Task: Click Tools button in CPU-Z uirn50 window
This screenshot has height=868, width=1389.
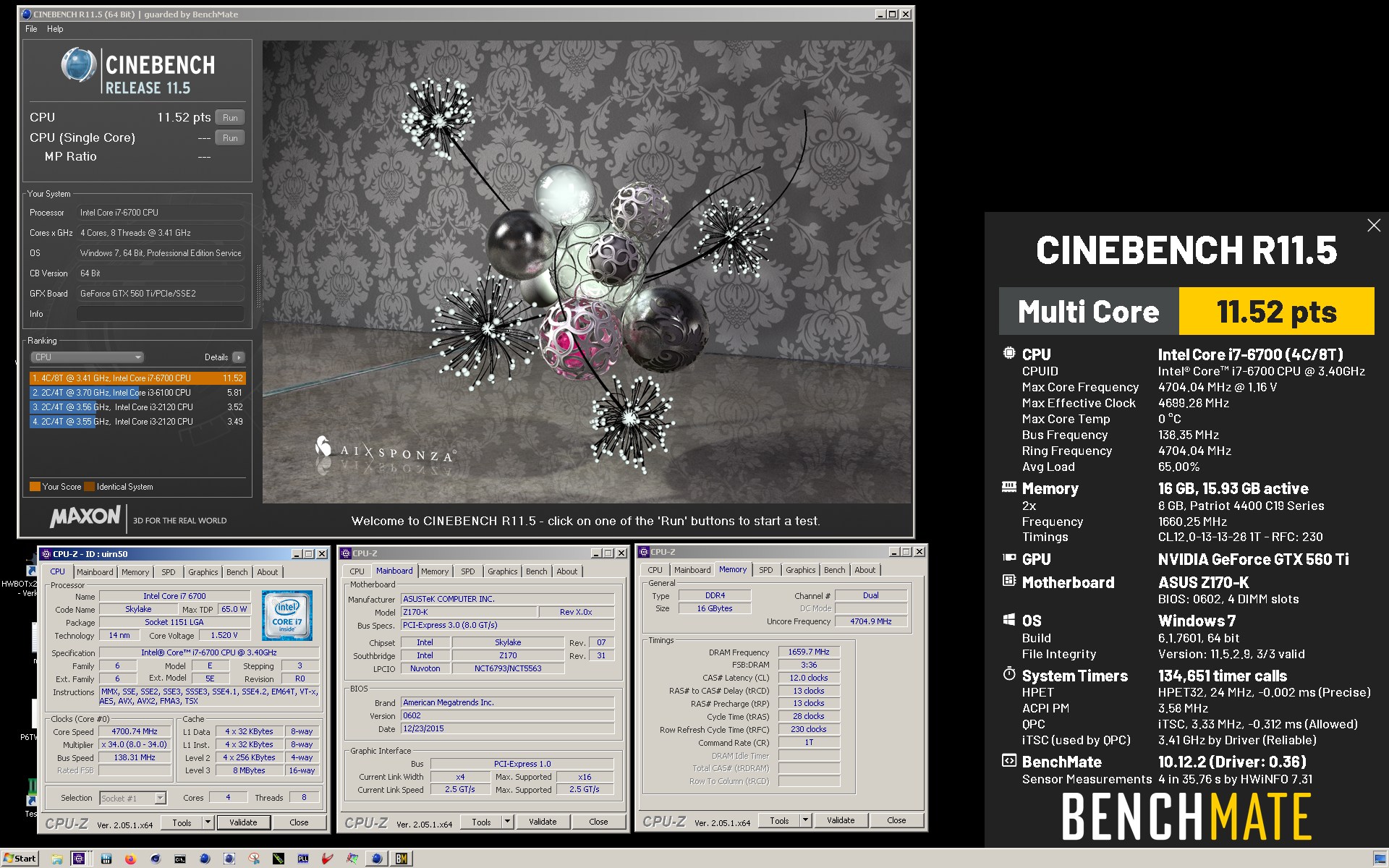Action: click(182, 822)
